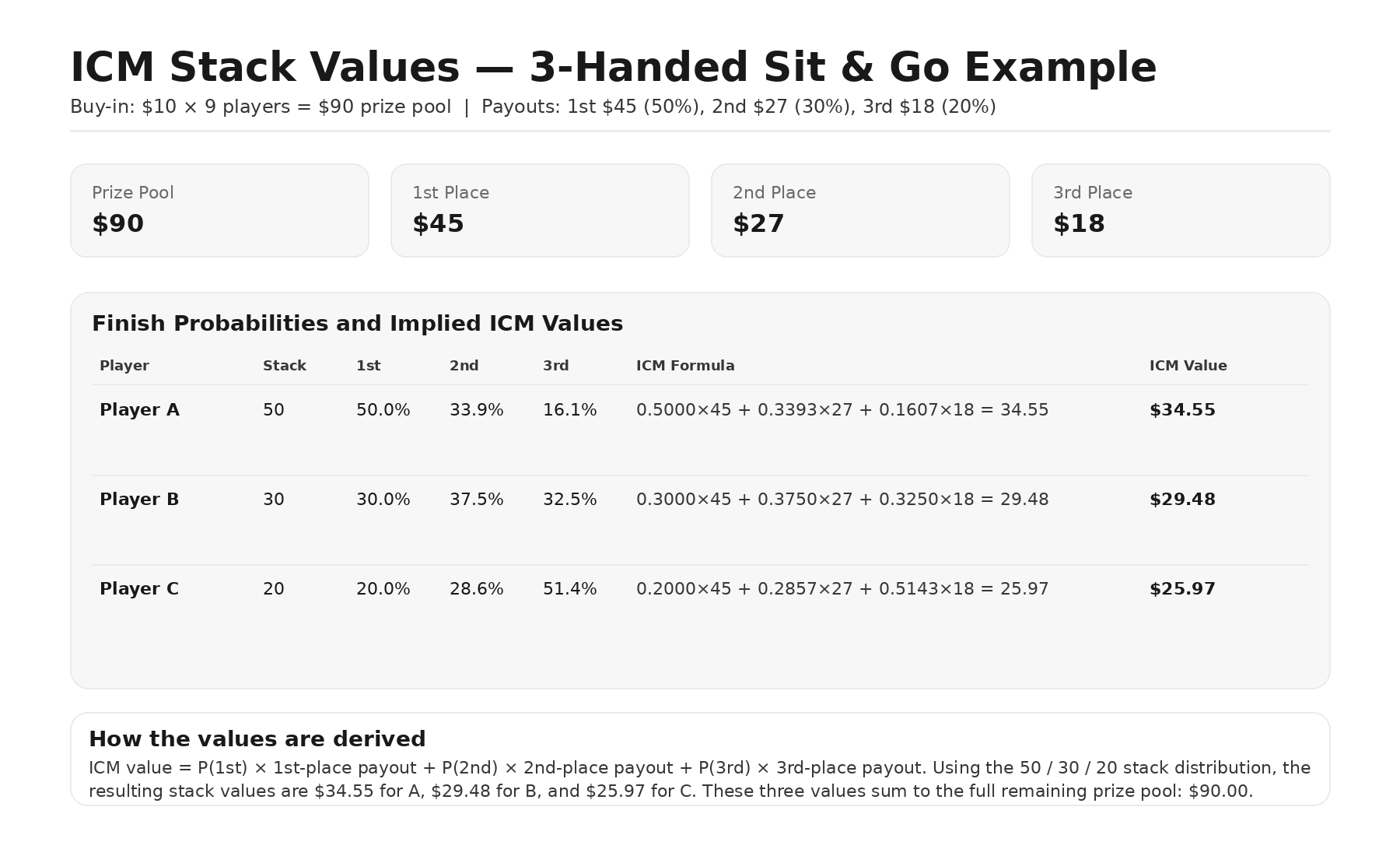
Task: Click the main ICM Stack Values title
Action: [613, 68]
